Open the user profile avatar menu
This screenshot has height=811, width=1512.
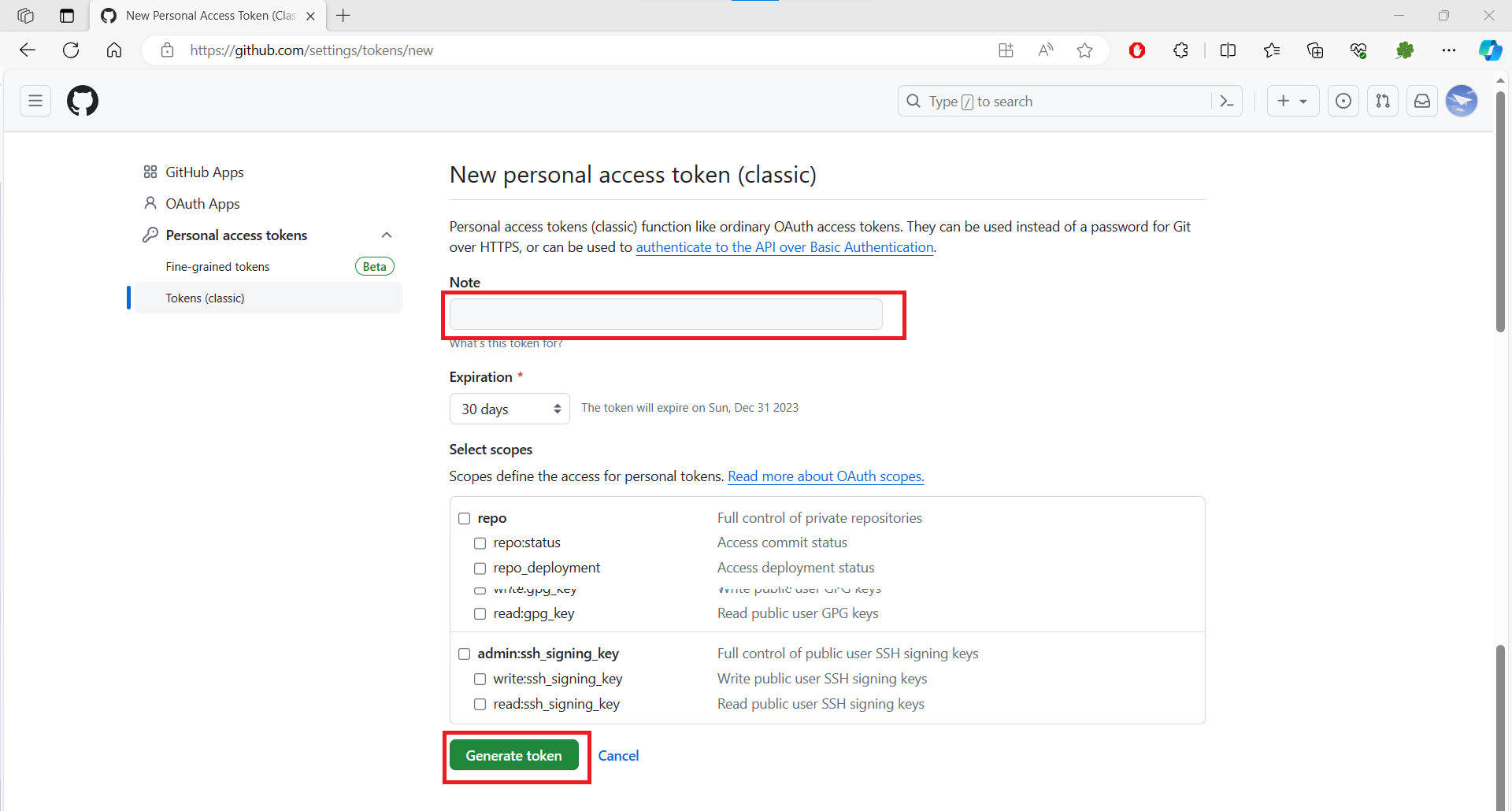(x=1462, y=101)
